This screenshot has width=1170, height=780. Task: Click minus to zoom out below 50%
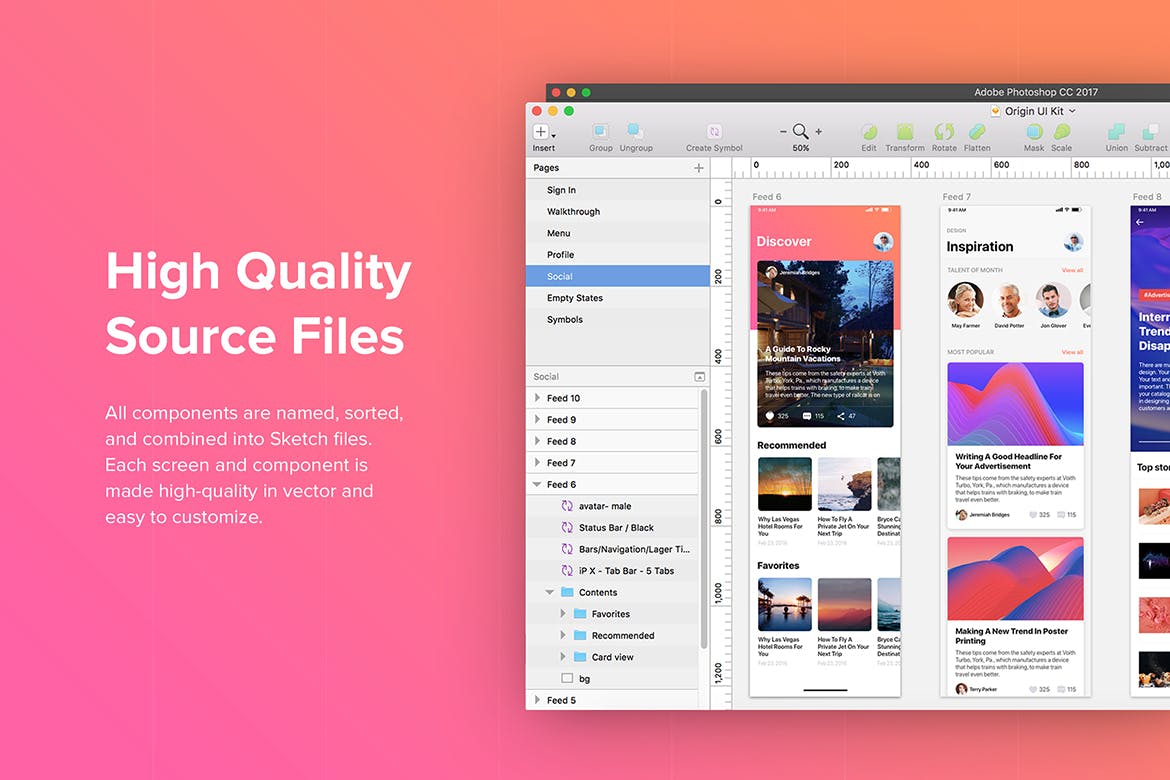(x=783, y=131)
